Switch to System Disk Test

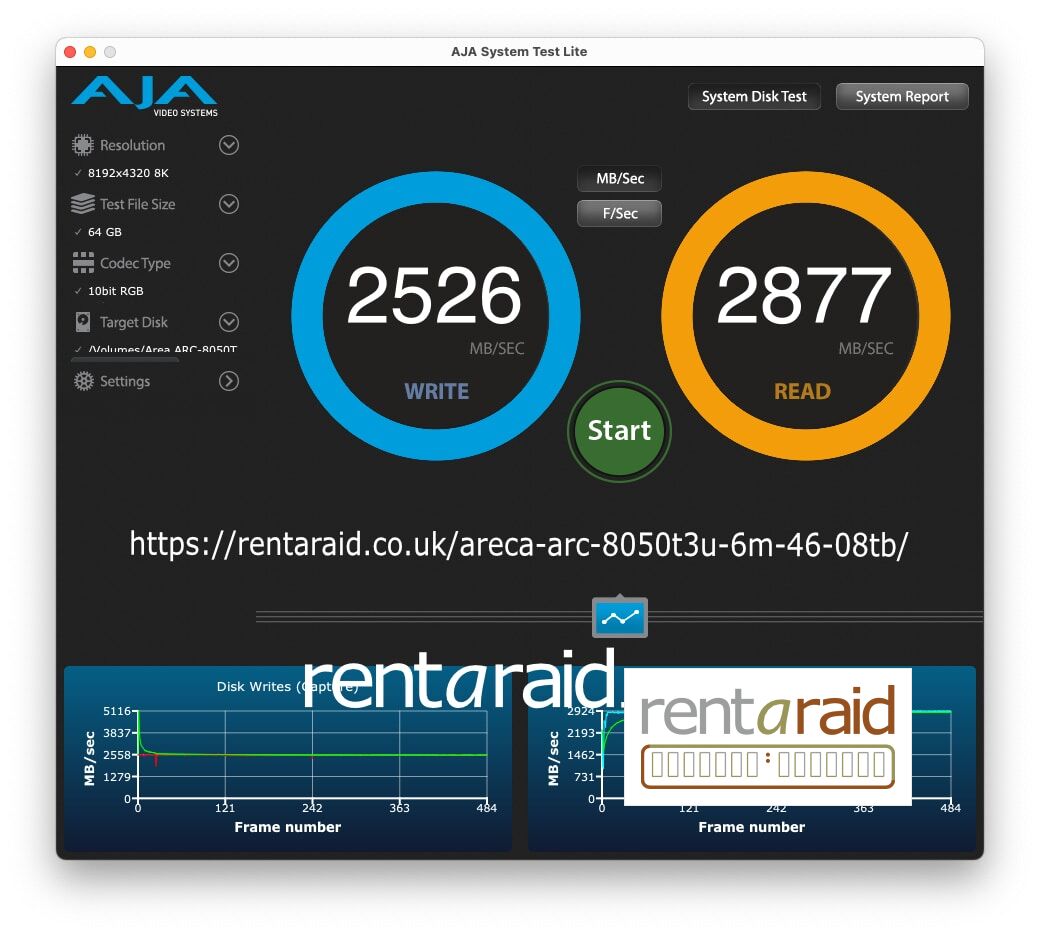coord(754,96)
